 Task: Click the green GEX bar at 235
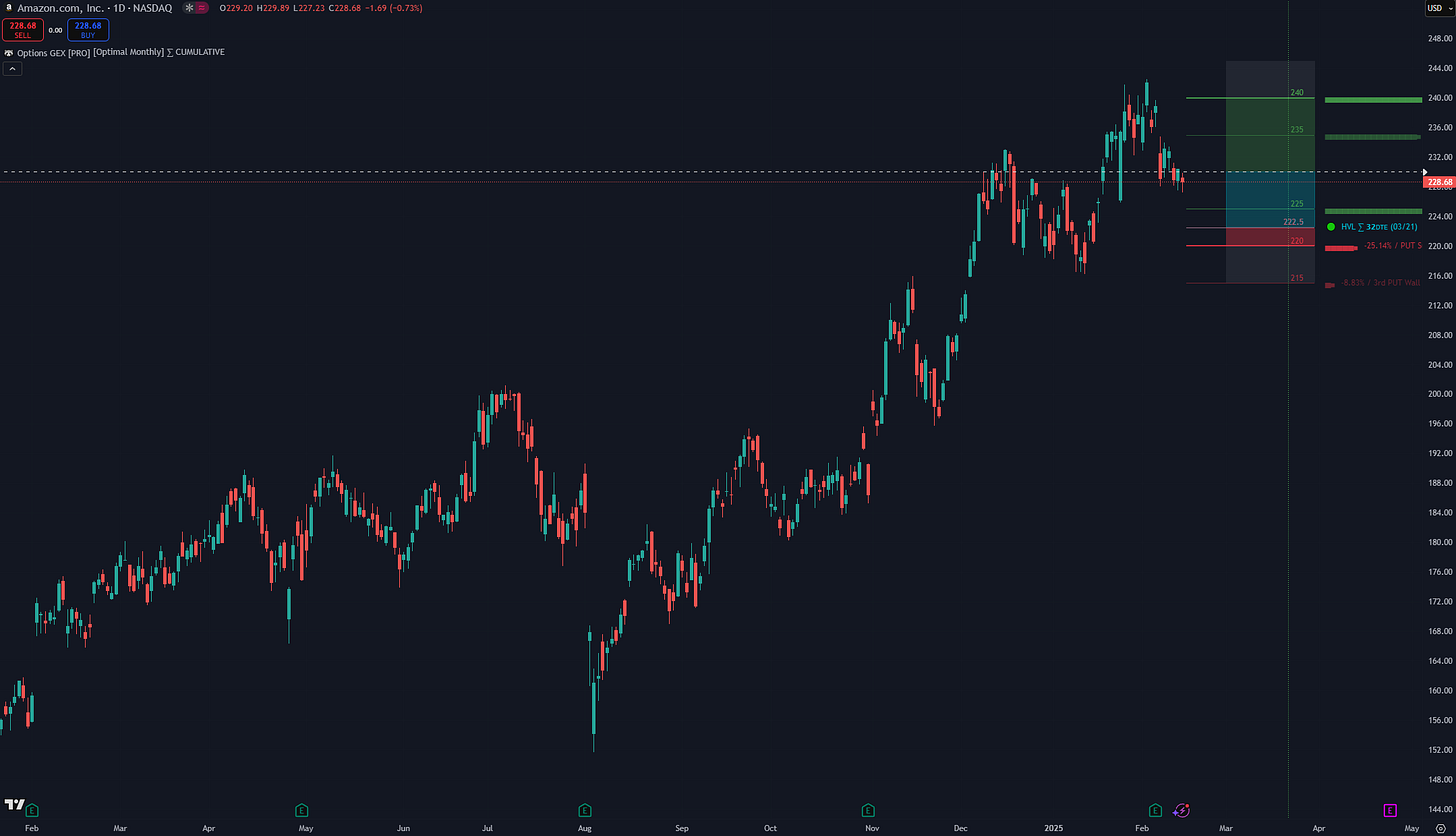1372,136
